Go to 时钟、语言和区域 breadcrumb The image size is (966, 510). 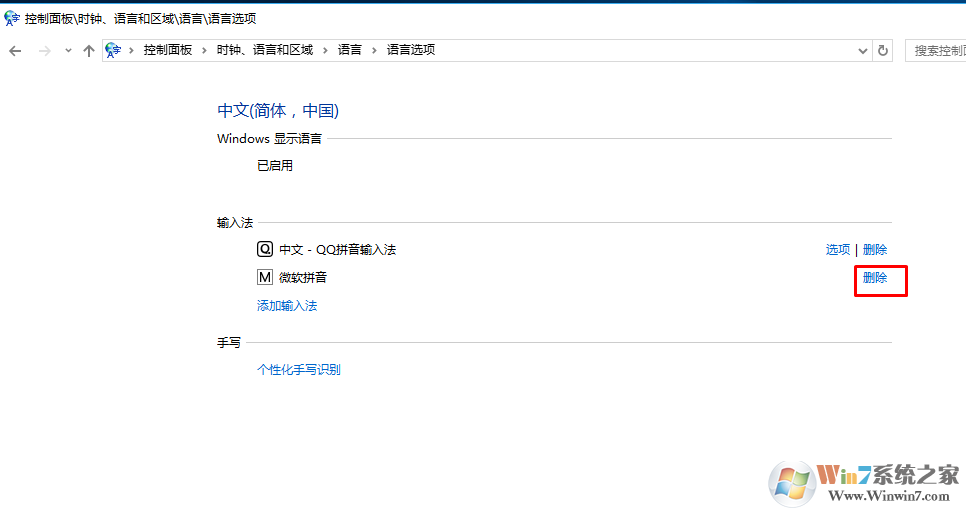point(264,50)
